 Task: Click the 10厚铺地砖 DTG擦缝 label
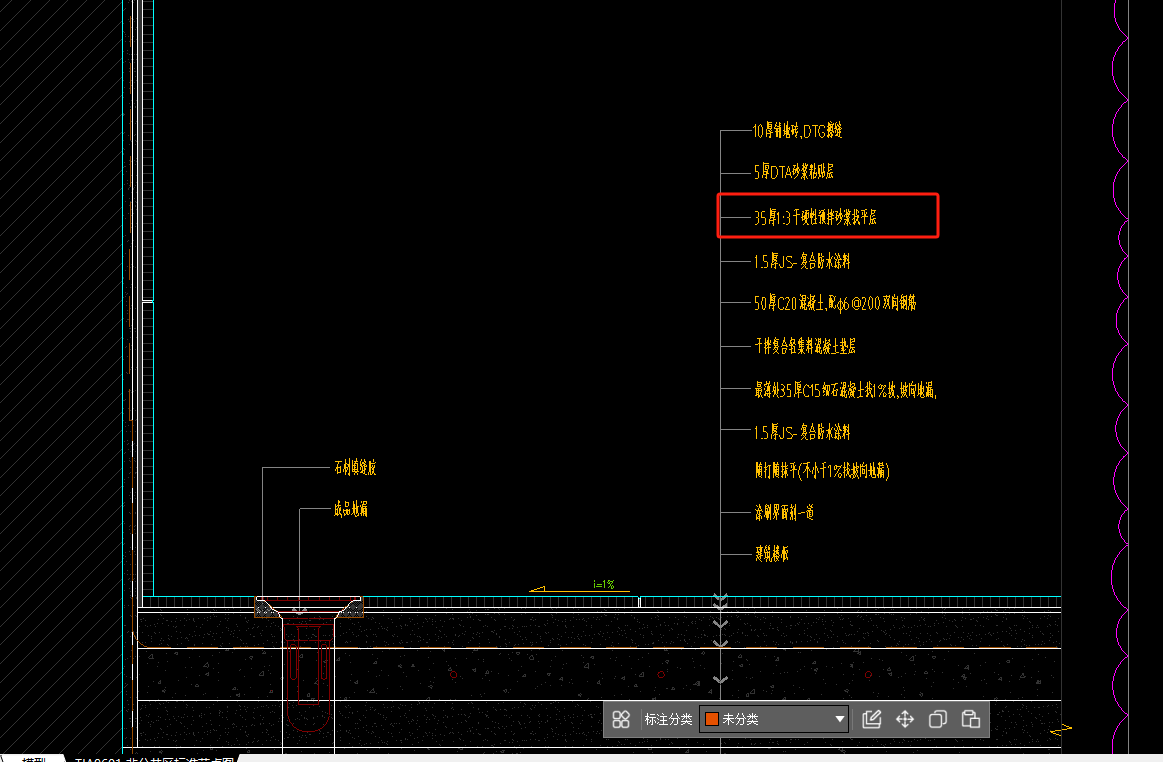(x=798, y=130)
